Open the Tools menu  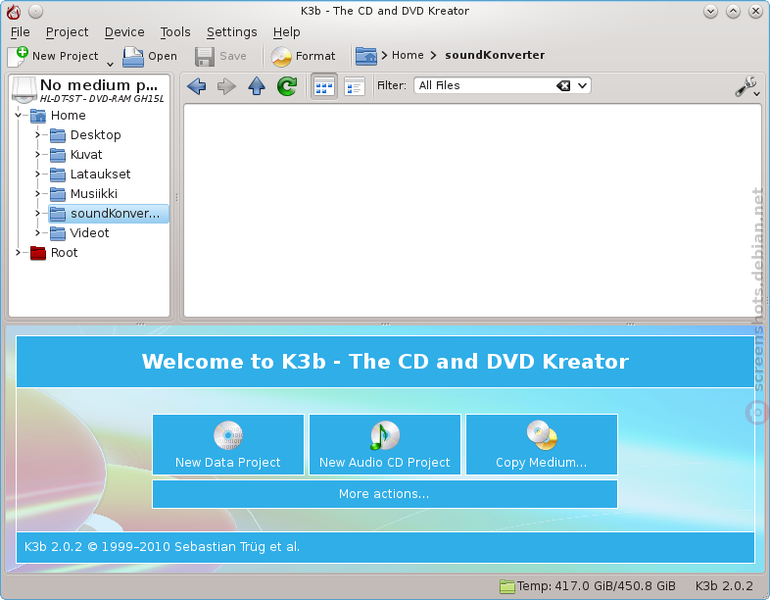point(175,32)
